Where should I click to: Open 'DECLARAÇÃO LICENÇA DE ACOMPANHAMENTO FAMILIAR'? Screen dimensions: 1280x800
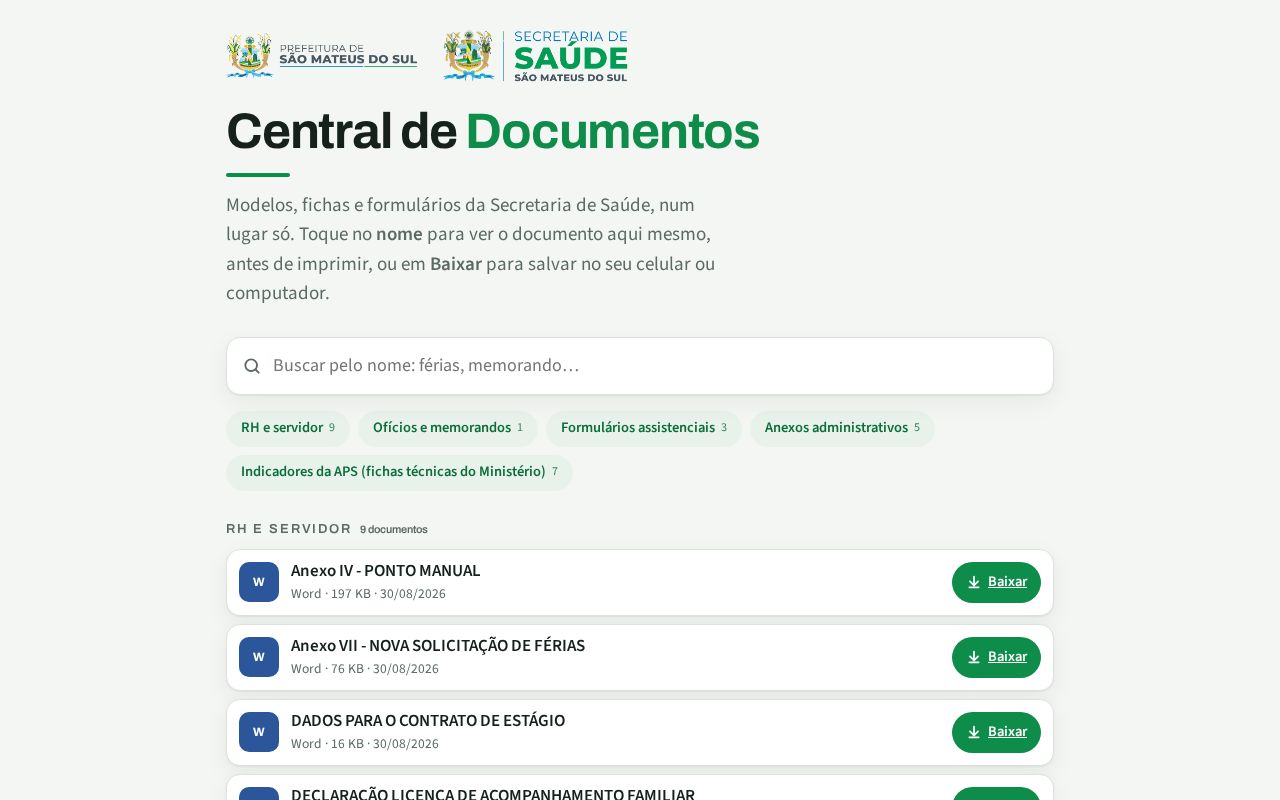pyautogui.click(x=493, y=795)
